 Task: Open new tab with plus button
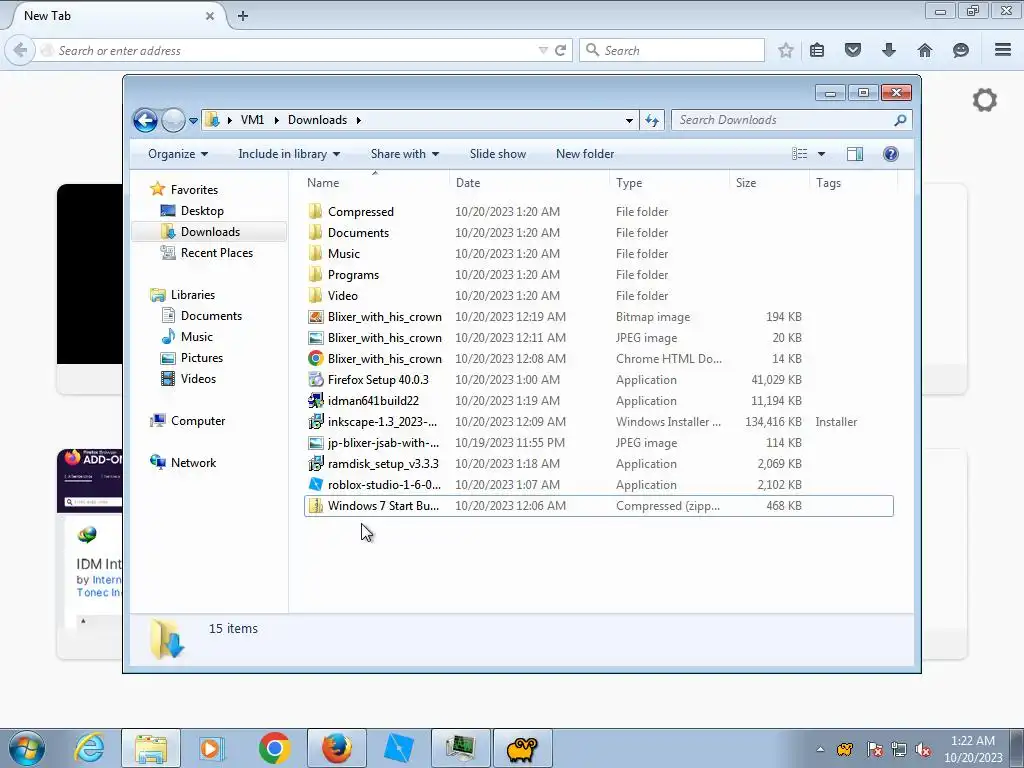(243, 16)
